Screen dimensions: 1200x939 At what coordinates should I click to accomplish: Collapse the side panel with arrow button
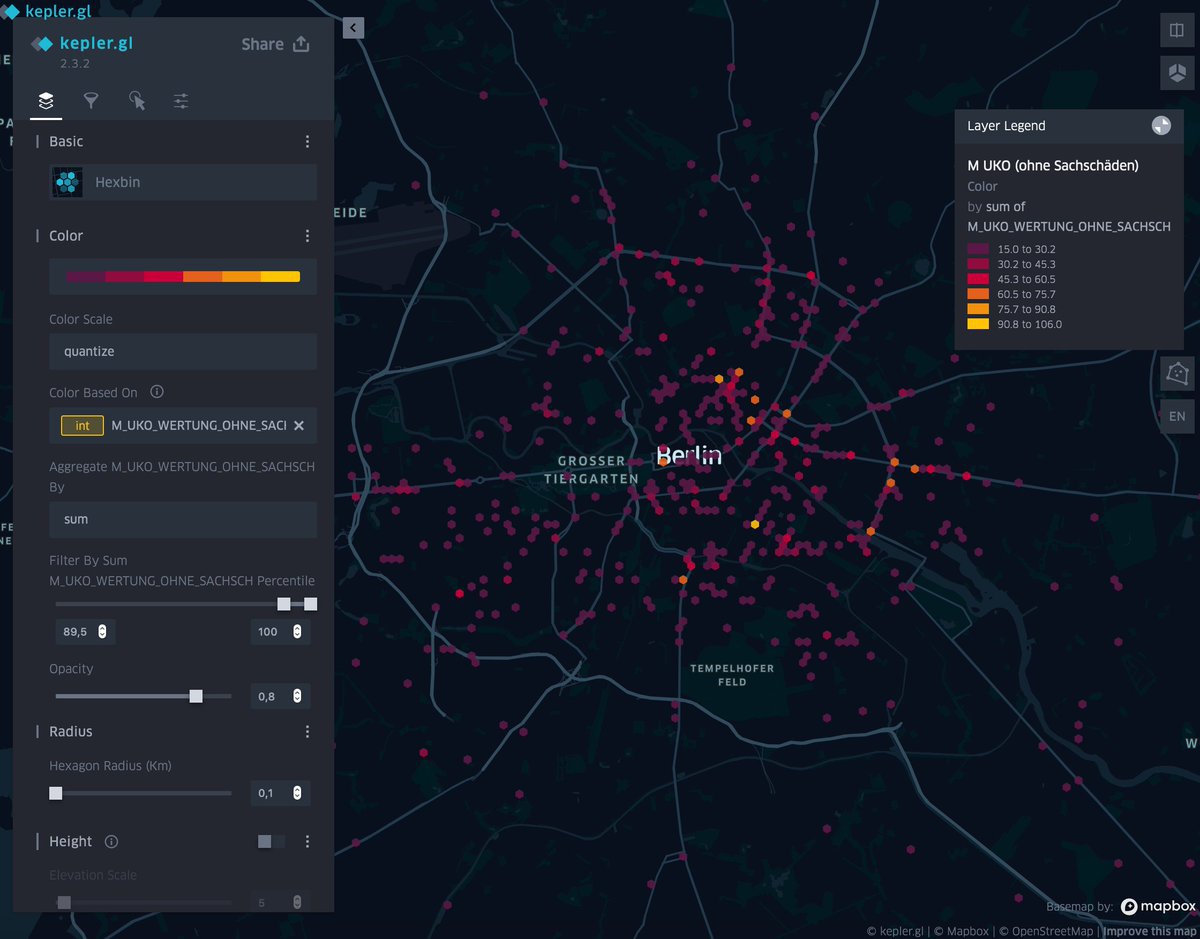click(353, 28)
